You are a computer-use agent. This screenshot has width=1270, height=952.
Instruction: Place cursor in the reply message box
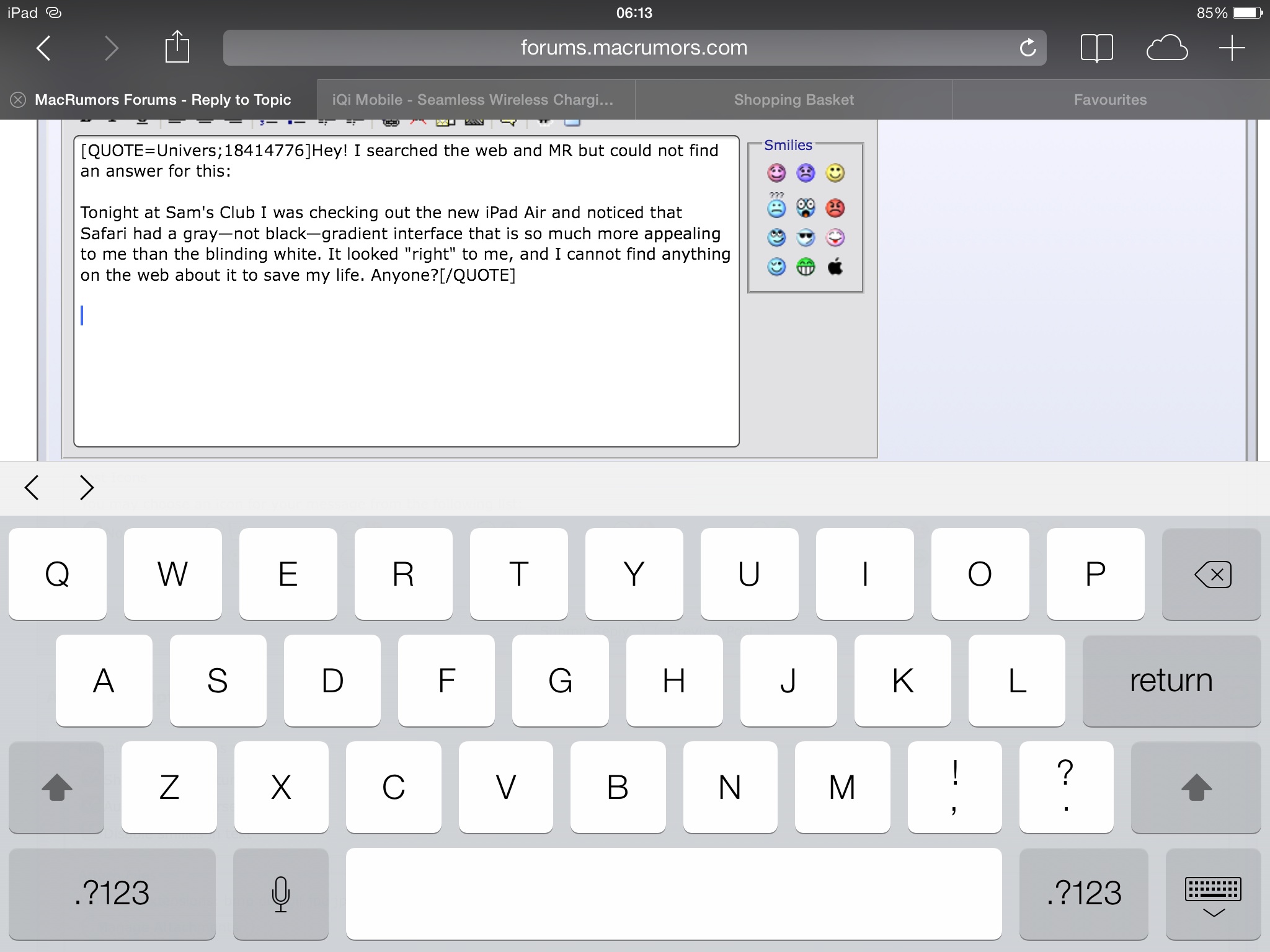click(x=406, y=291)
